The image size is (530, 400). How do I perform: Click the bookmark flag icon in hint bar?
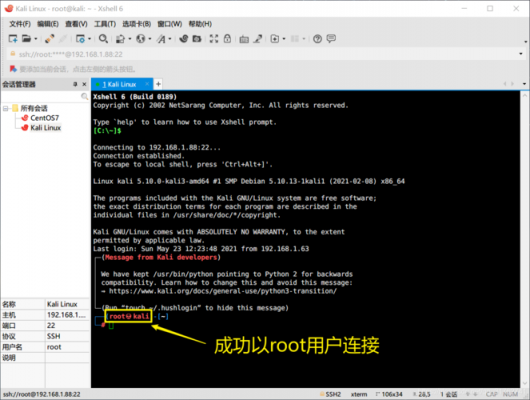13,69
